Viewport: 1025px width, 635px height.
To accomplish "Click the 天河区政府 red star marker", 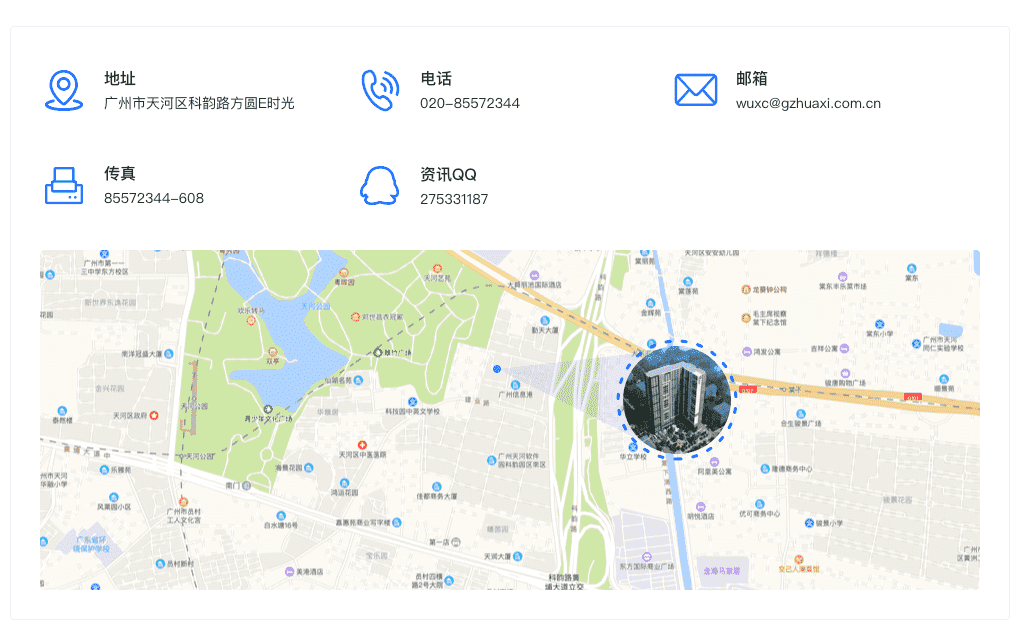I will [x=154, y=415].
